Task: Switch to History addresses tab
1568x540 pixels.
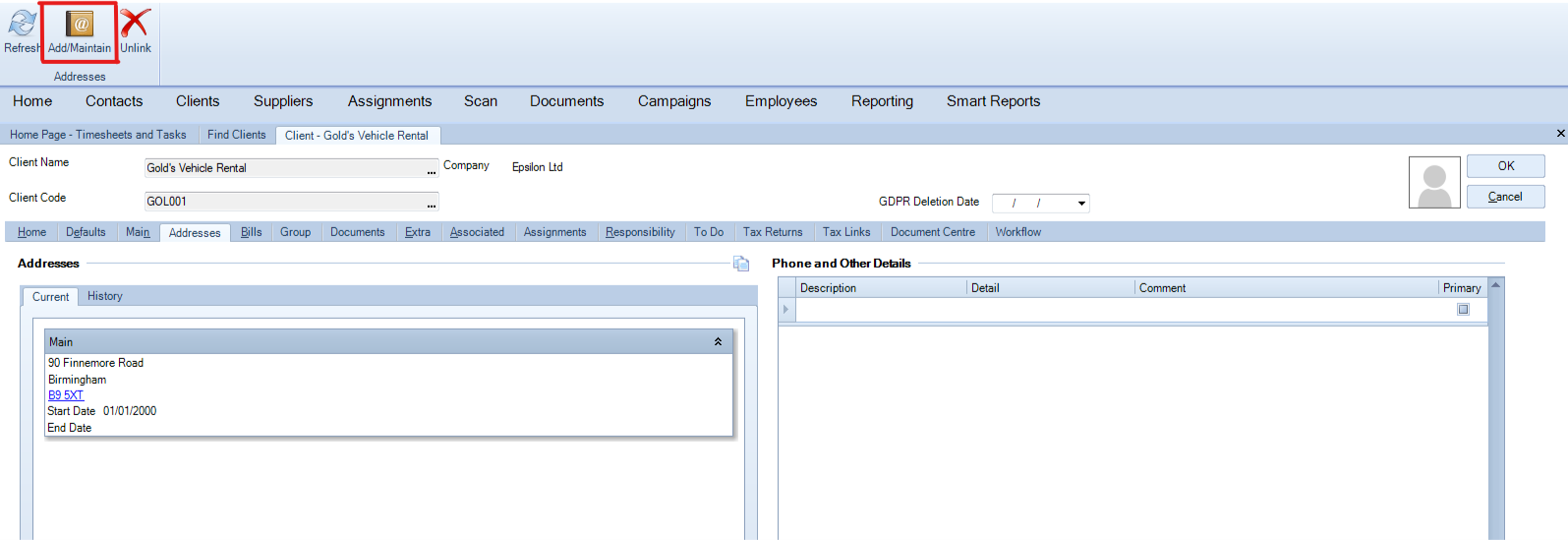Action: pos(105,296)
